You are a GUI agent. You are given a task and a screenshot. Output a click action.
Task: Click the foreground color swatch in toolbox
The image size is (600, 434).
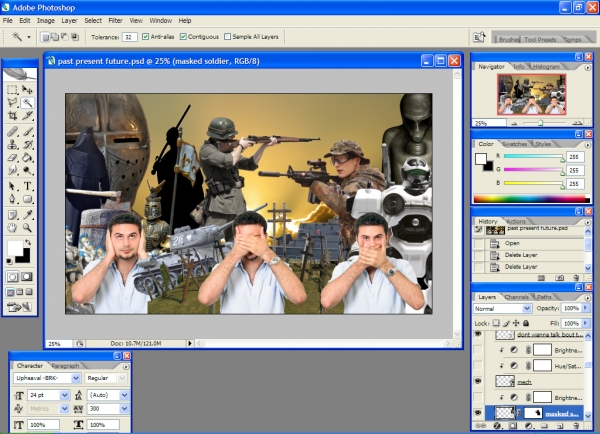click(x=15, y=248)
